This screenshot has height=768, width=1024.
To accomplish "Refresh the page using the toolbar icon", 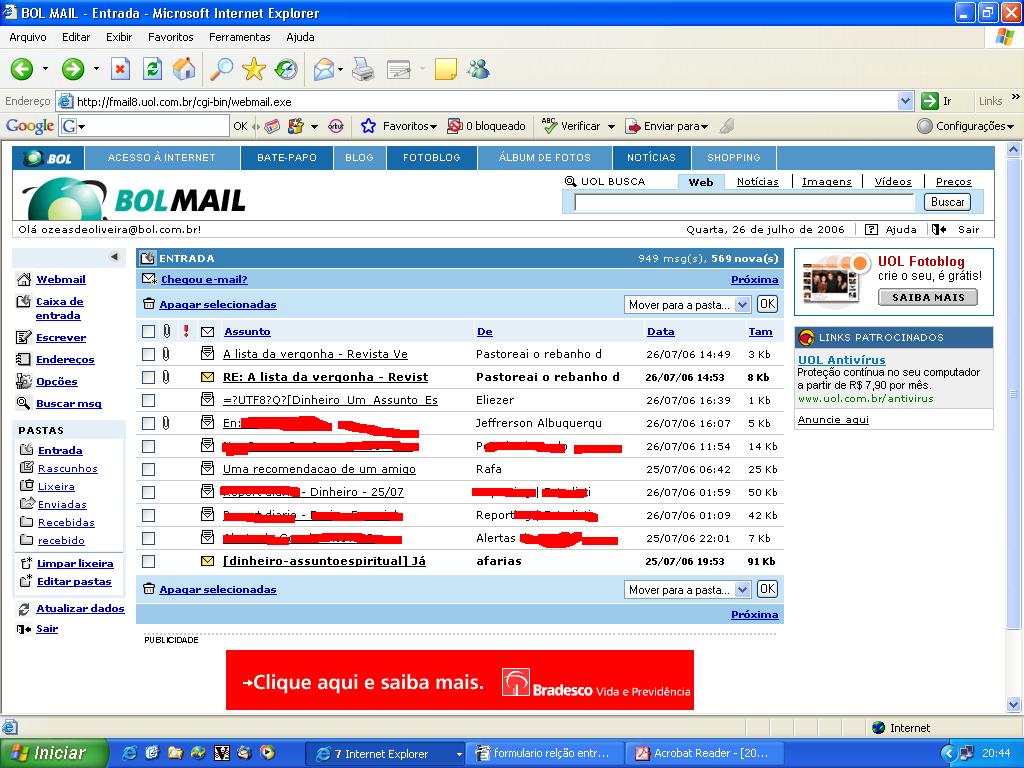I will (x=152, y=69).
